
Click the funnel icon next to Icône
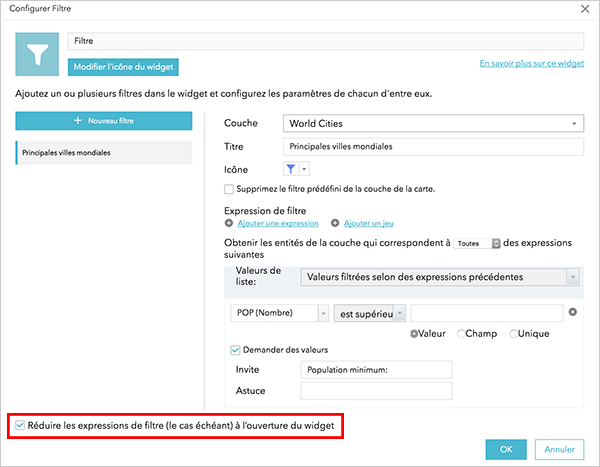point(291,170)
